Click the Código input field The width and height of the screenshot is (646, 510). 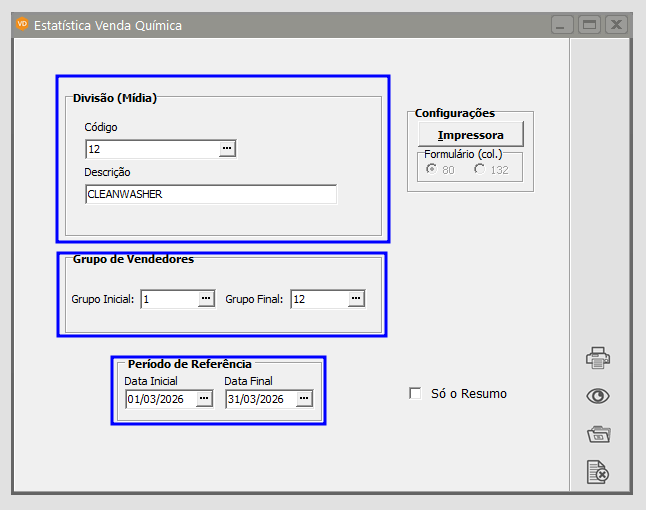[x=151, y=149]
